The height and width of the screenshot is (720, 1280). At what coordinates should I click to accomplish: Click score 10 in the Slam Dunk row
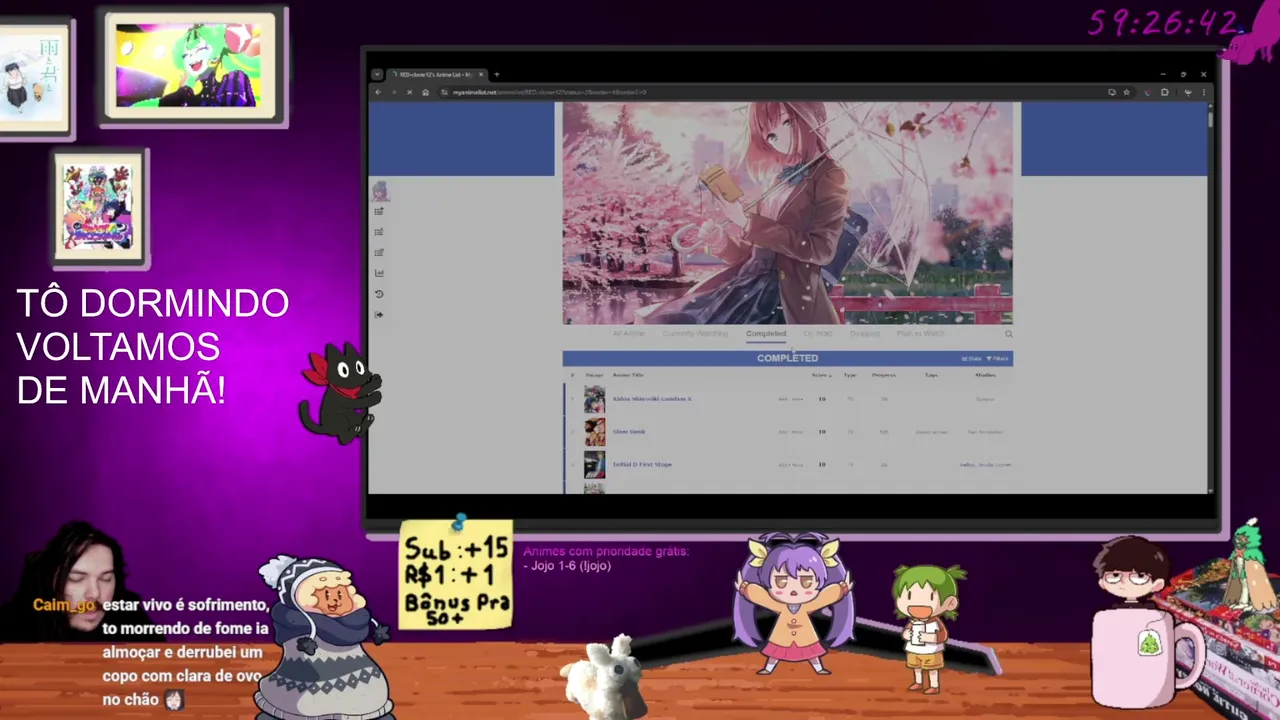tap(822, 432)
